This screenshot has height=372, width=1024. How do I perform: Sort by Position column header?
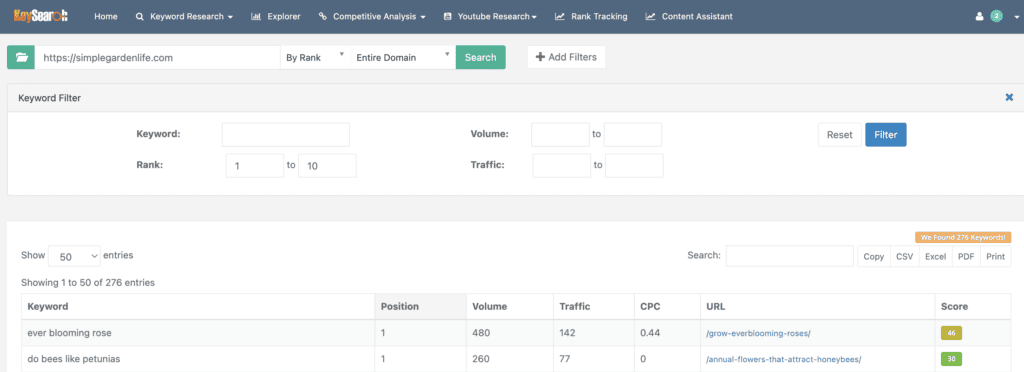[x=421, y=307]
